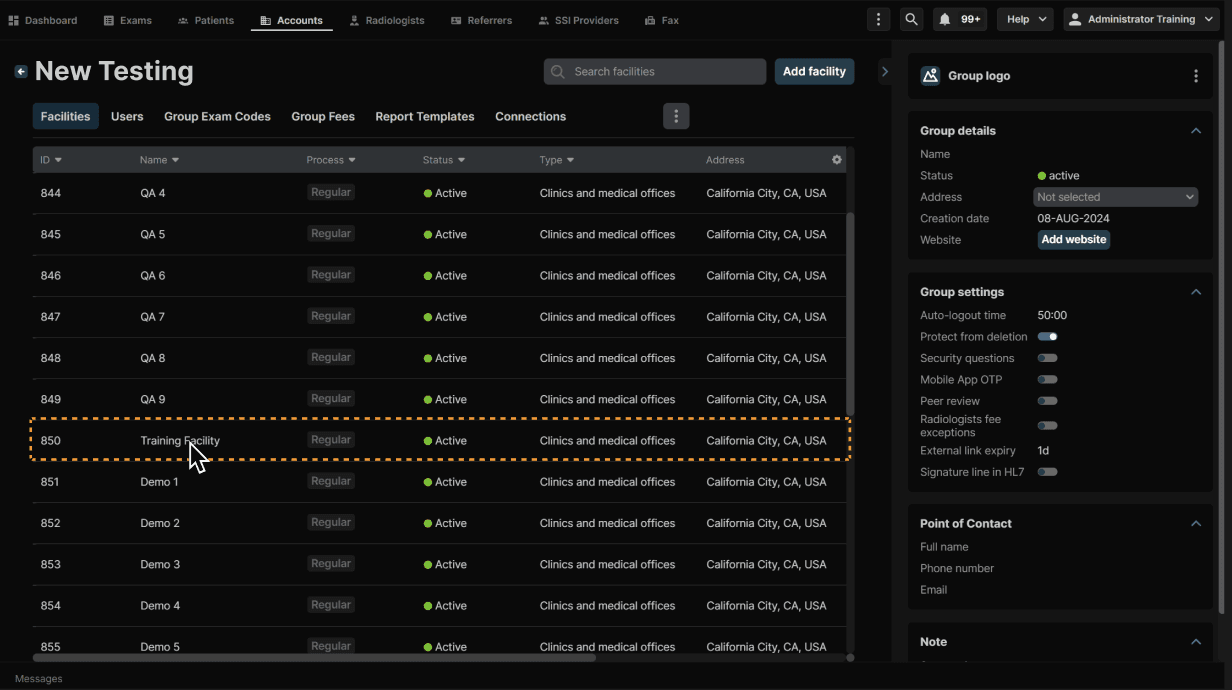The height and width of the screenshot is (690, 1232).
Task: Open the Connections tab
Action: pyautogui.click(x=531, y=116)
